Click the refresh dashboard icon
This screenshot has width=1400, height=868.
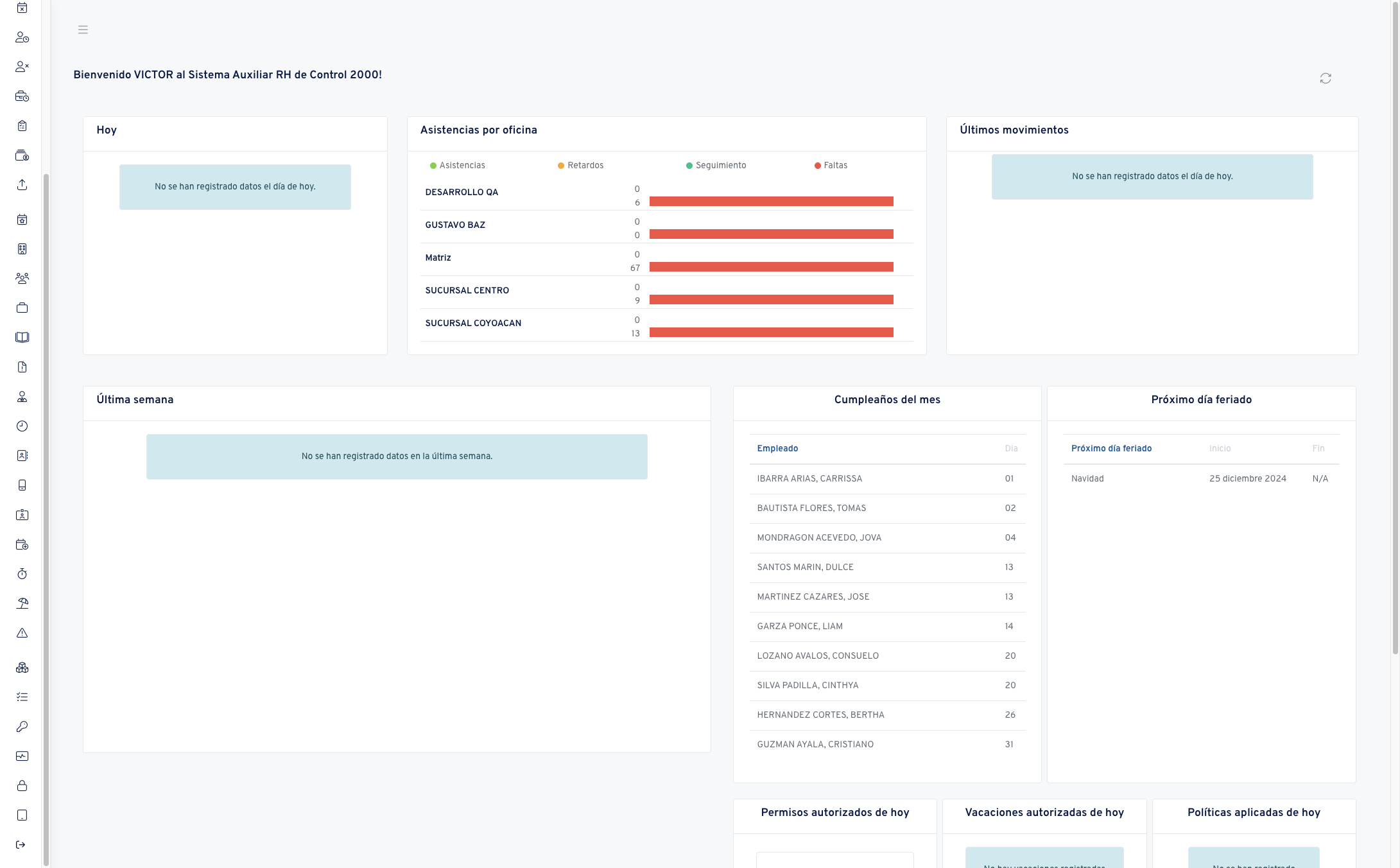(x=1326, y=78)
